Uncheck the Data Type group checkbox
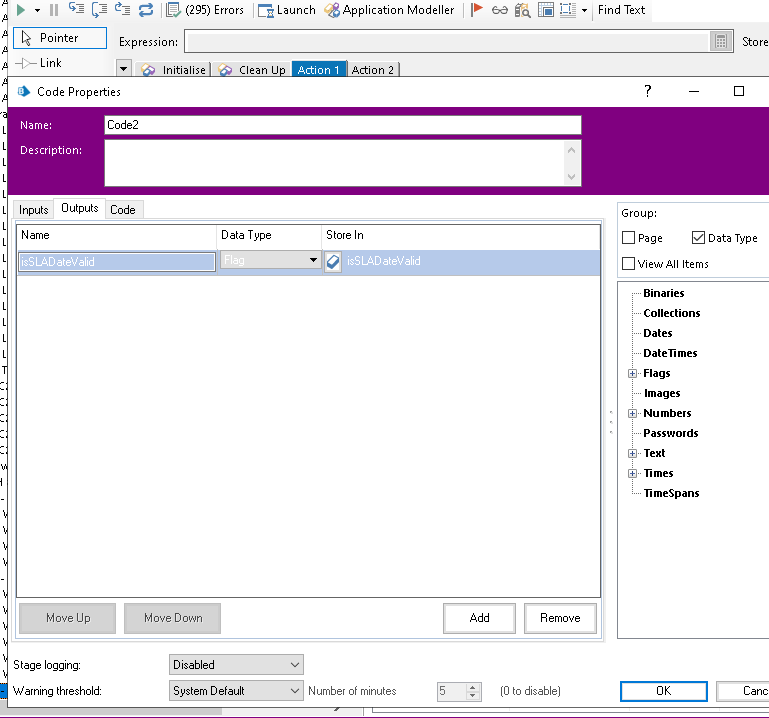The width and height of the screenshot is (769, 718). pos(699,238)
